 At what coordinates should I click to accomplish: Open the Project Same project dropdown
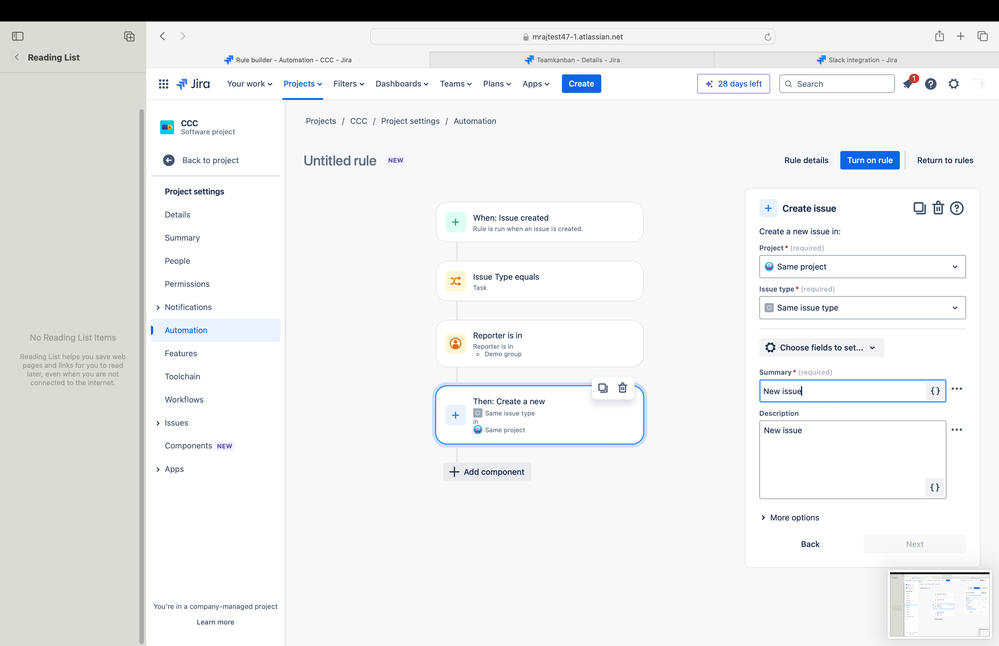[862, 266]
